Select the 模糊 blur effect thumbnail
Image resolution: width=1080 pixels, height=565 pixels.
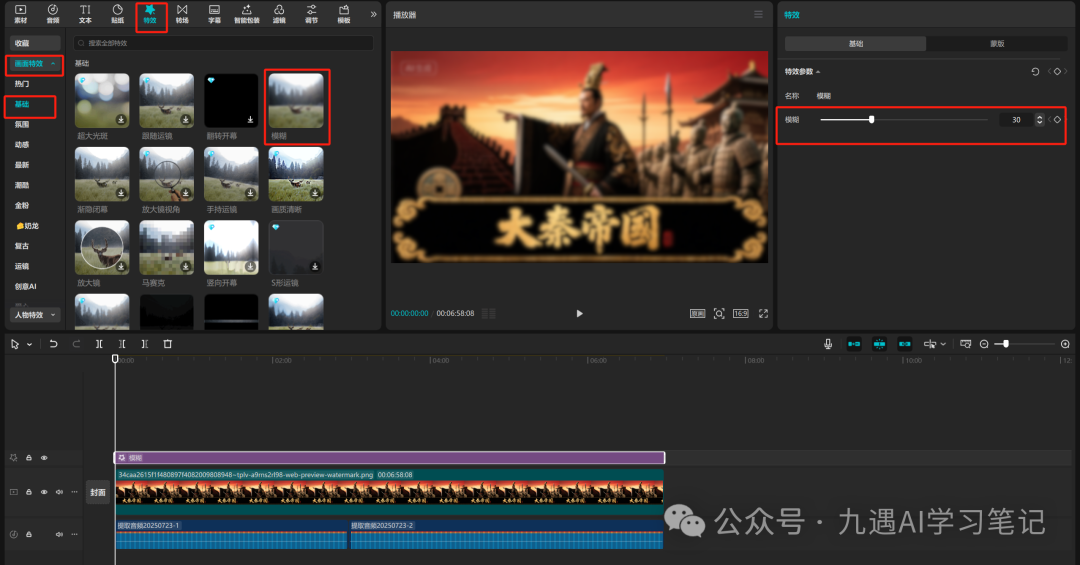coord(296,101)
